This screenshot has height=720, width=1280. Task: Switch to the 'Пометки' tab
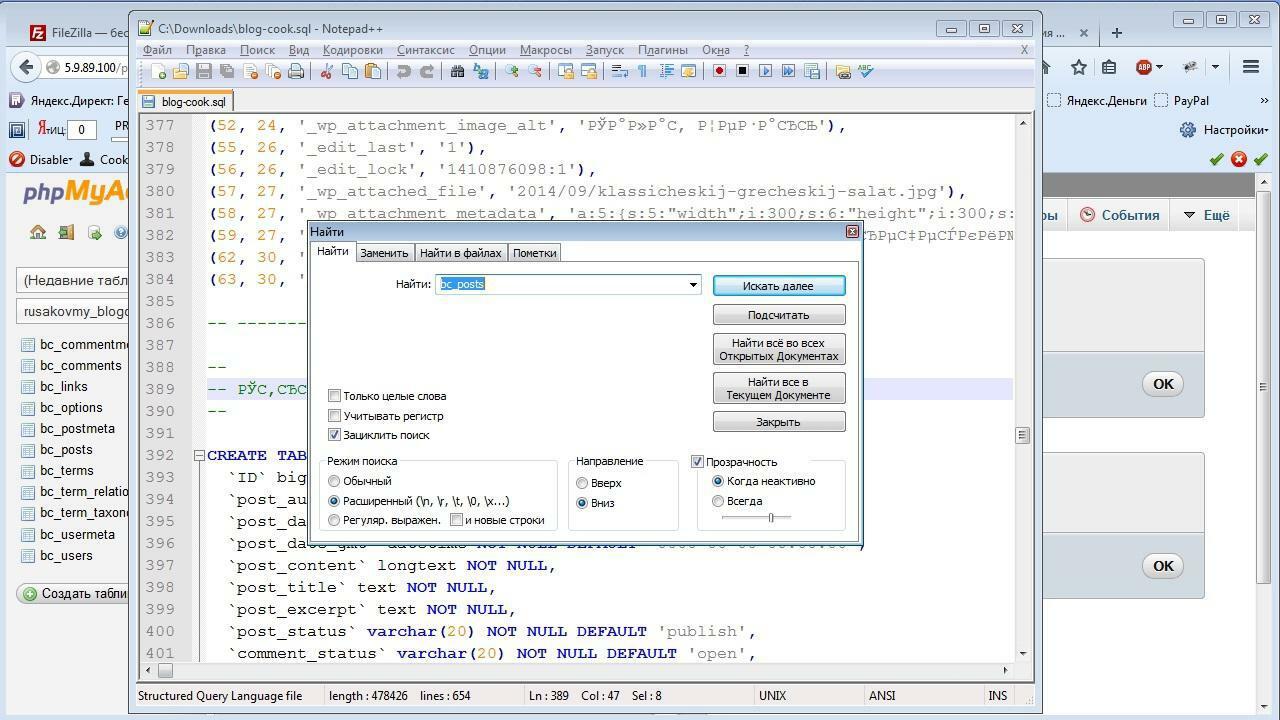point(534,253)
